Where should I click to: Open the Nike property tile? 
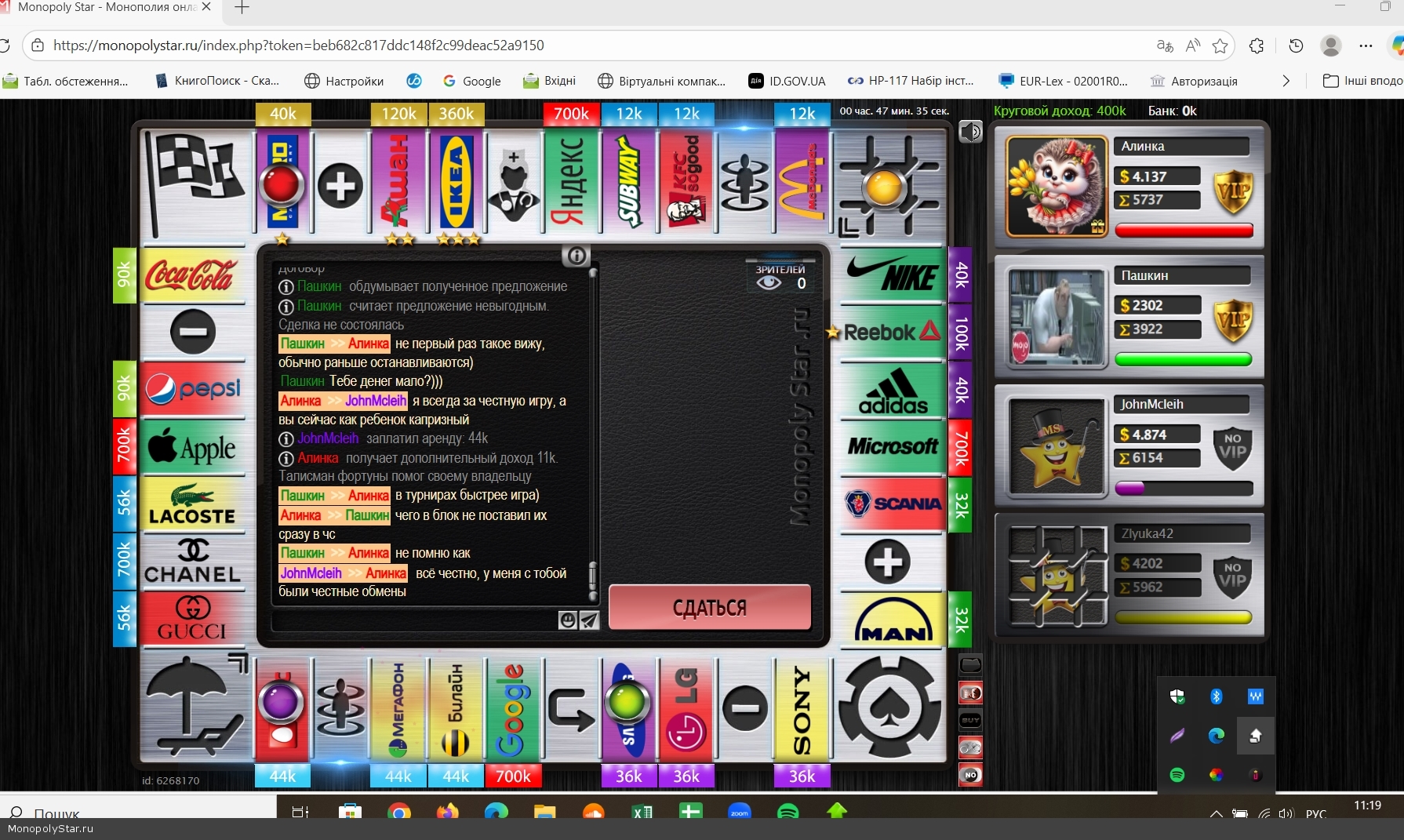coord(893,275)
